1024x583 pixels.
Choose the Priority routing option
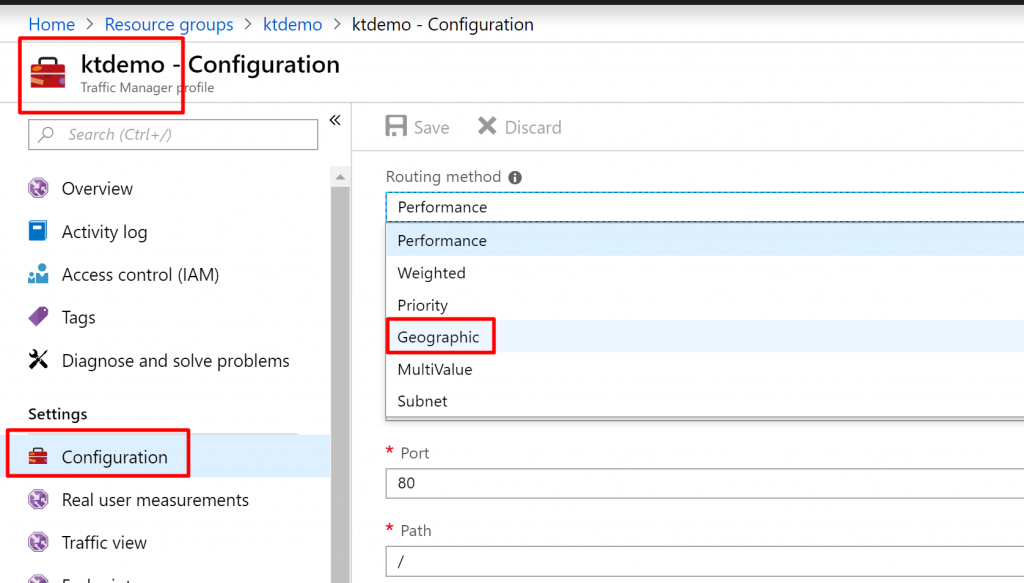pyautogui.click(x=705, y=305)
